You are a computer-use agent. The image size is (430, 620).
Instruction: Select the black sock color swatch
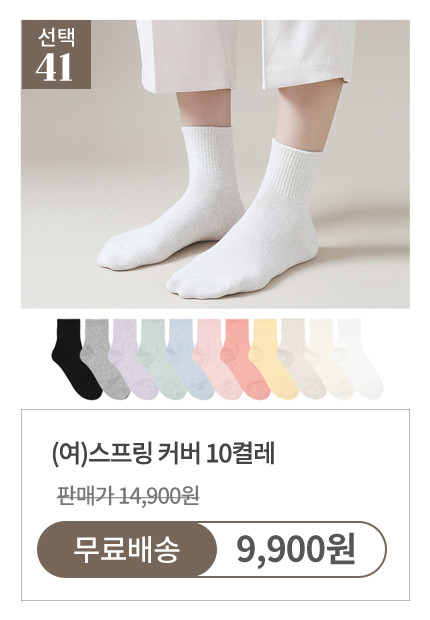pyautogui.click(x=75, y=359)
